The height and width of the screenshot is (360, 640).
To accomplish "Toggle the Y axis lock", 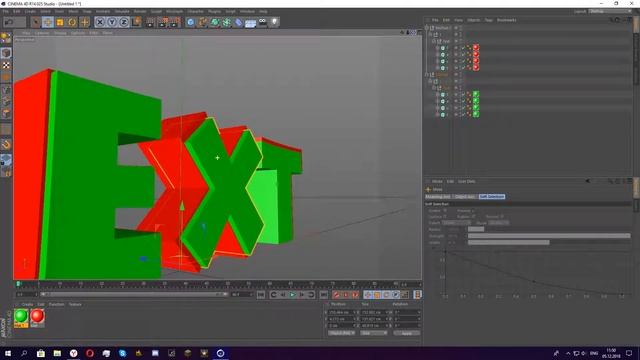I will click(112, 22).
